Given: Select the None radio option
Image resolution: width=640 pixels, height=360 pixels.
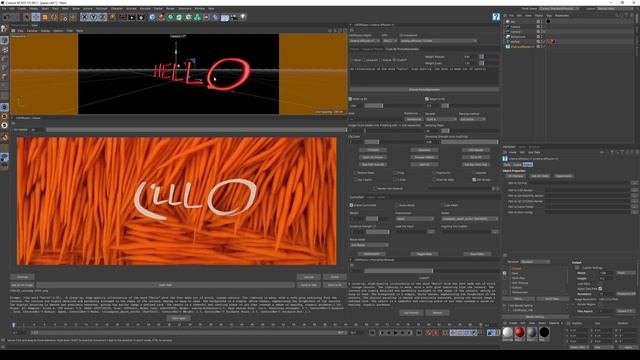Looking at the screenshot, I should pos(353,60).
